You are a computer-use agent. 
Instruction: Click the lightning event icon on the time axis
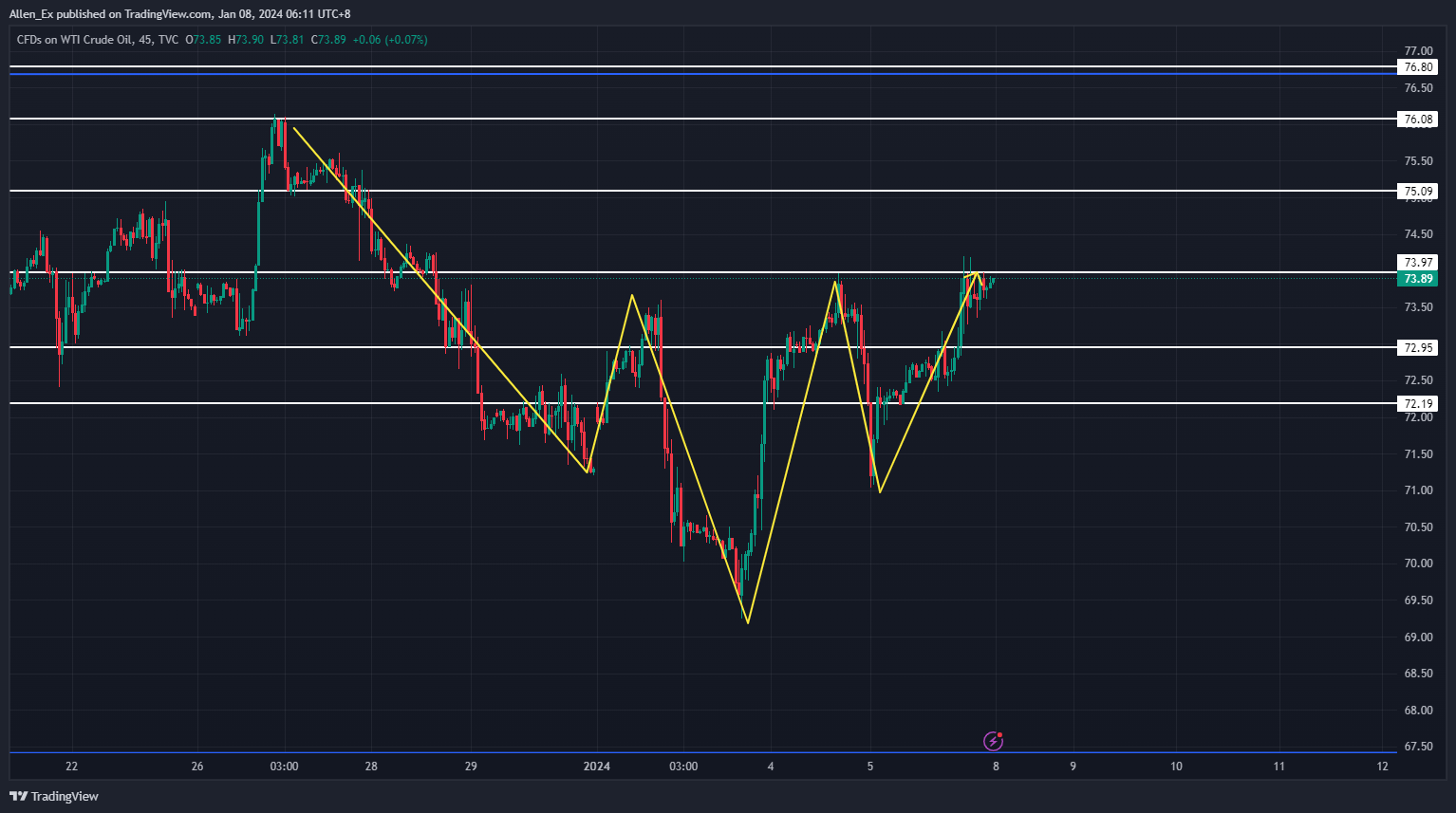tap(994, 741)
